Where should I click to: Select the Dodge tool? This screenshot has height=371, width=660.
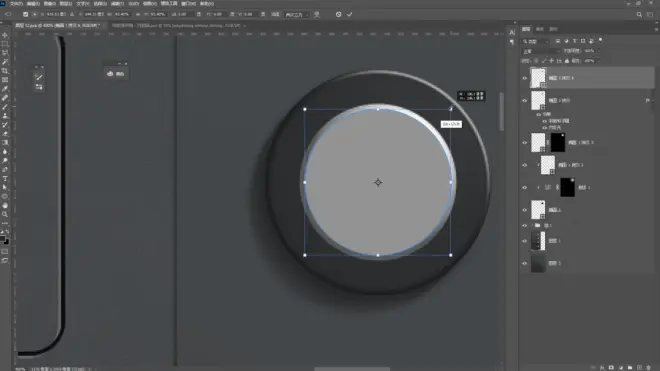click(5, 160)
